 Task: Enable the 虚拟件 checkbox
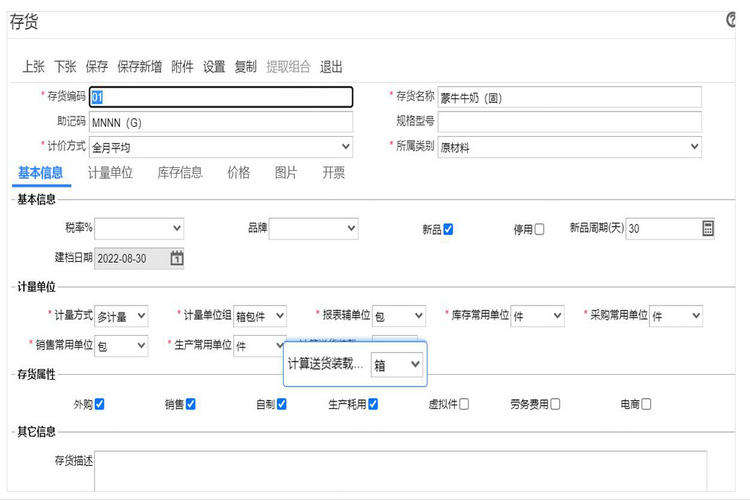pos(463,404)
